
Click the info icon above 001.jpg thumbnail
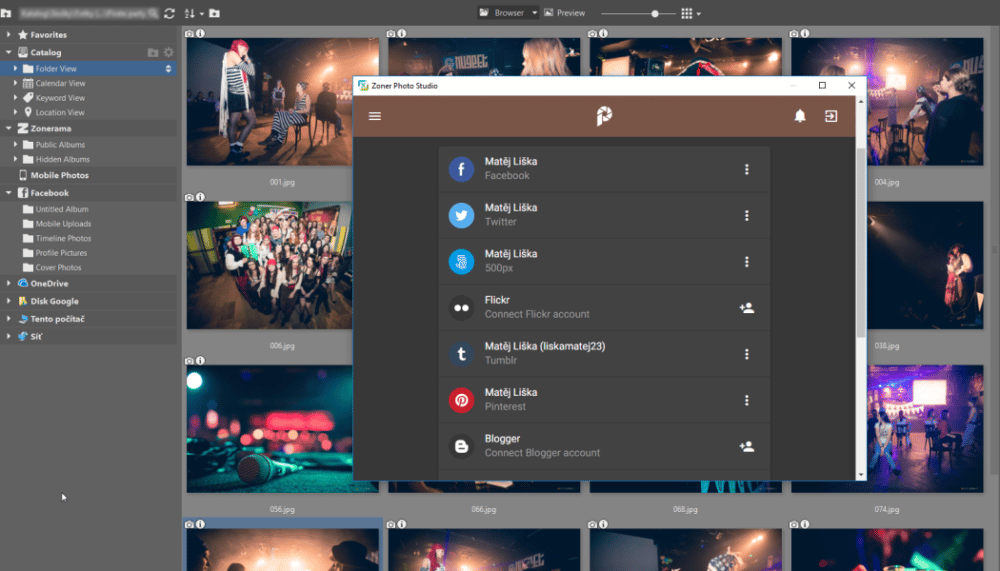point(200,33)
